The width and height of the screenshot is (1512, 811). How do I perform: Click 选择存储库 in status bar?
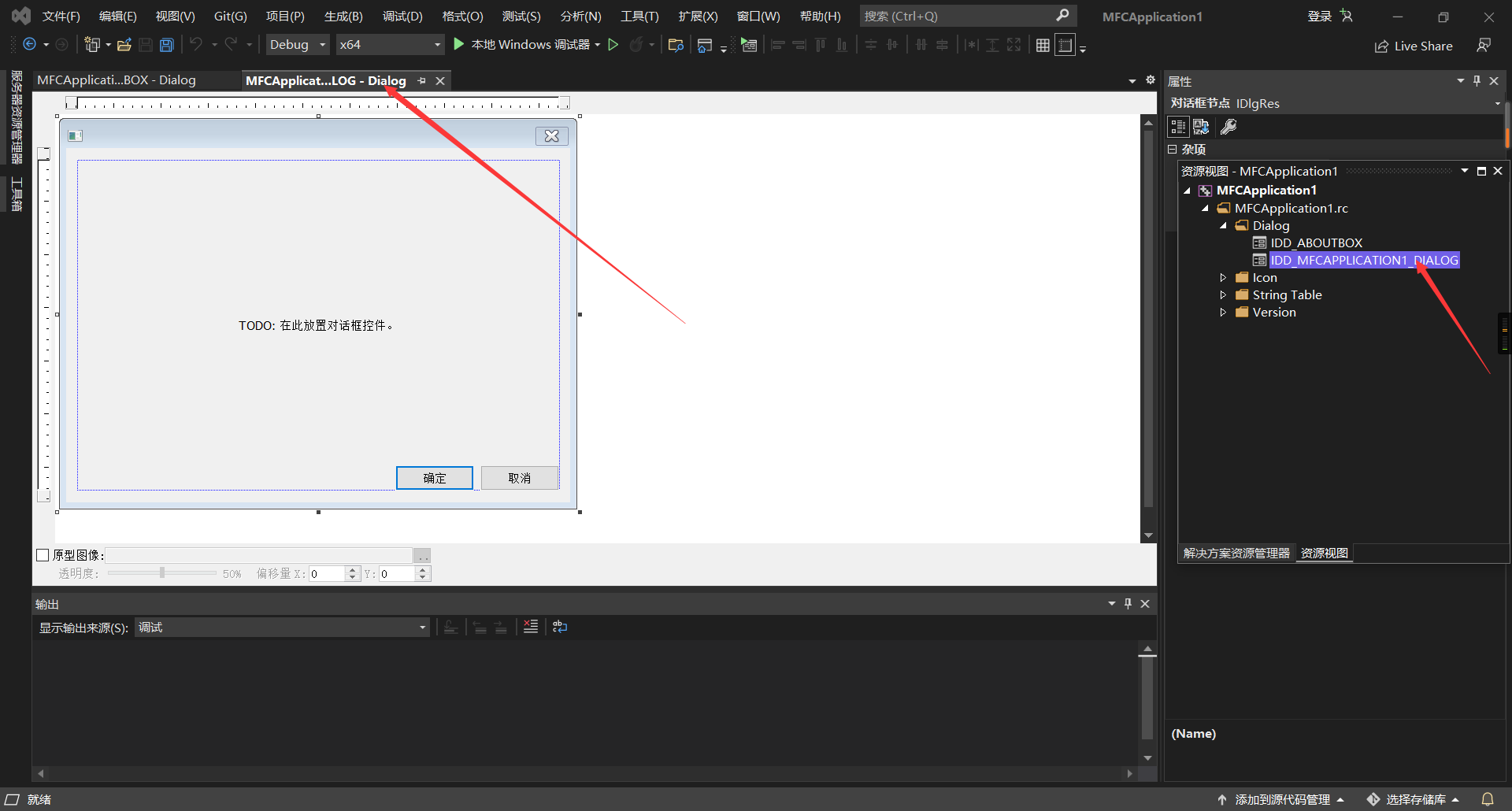[1415, 799]
